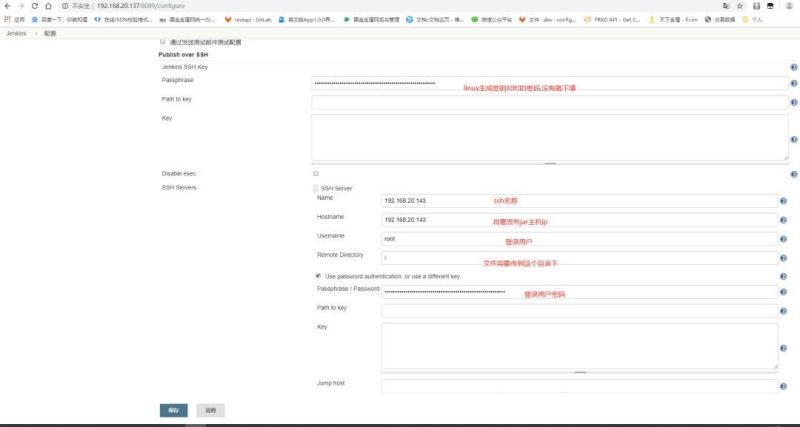This screenshot has height=427, width=800.
Task: Open help for Disable exec option
Action: coord(793,174)
